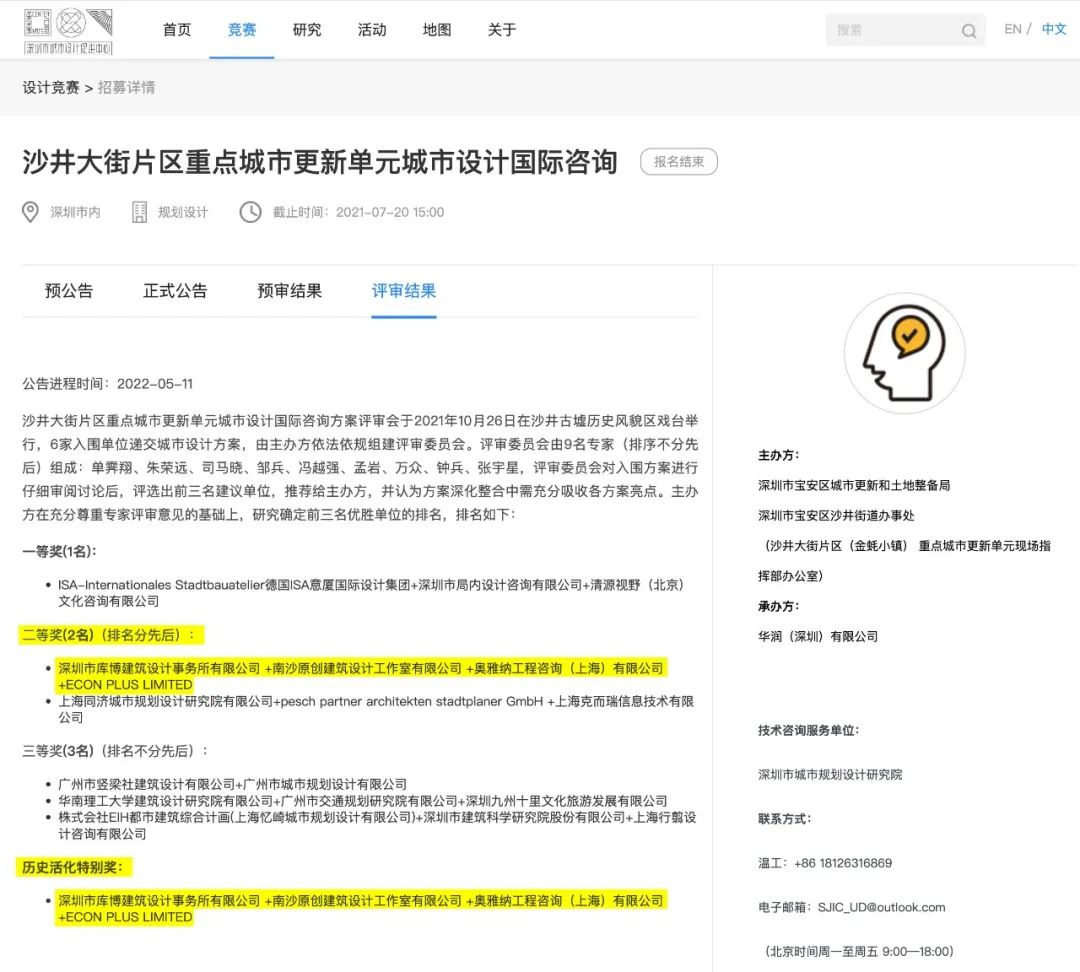Open the 首页 menu item
The image size is (1080, 972).
pyautogui.click(x=177, y=30)
